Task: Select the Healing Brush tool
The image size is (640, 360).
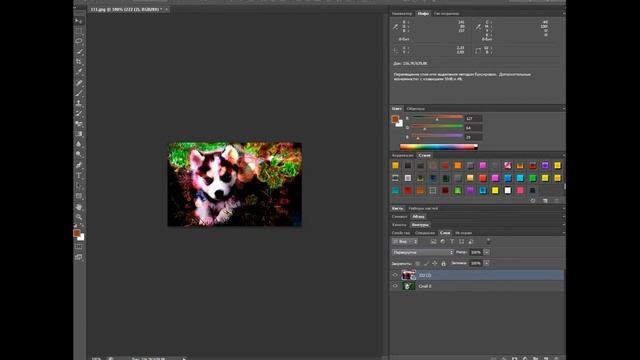Action: point(79,83)
